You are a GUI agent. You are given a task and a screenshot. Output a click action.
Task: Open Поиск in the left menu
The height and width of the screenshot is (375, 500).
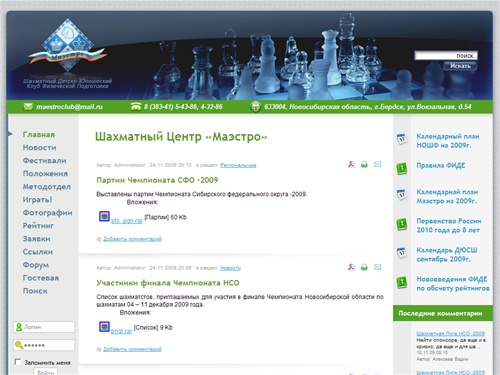35,291
